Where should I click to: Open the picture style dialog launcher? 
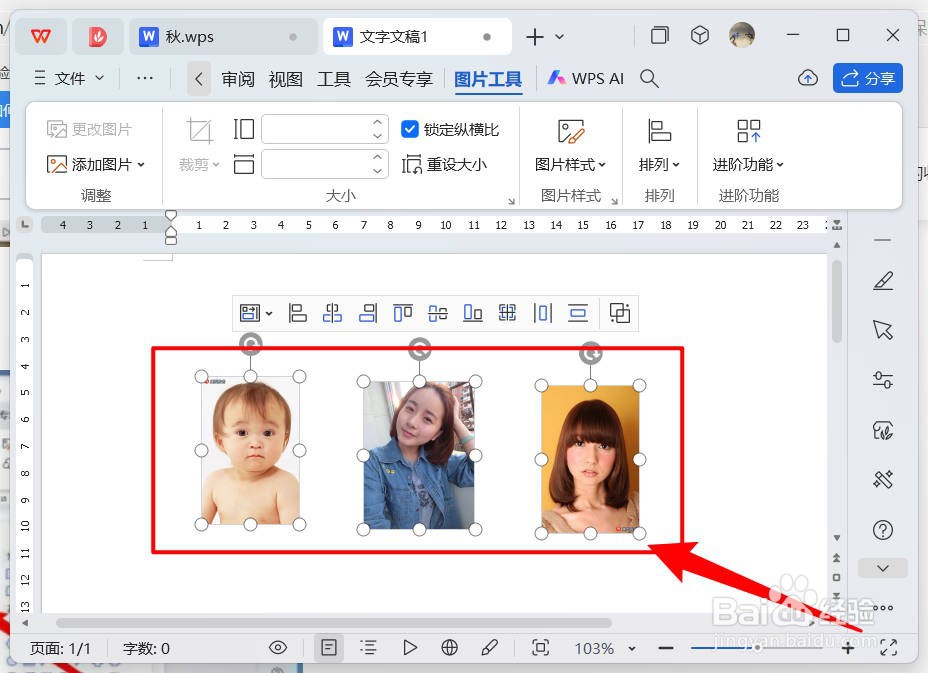click(x=614, y=202)
